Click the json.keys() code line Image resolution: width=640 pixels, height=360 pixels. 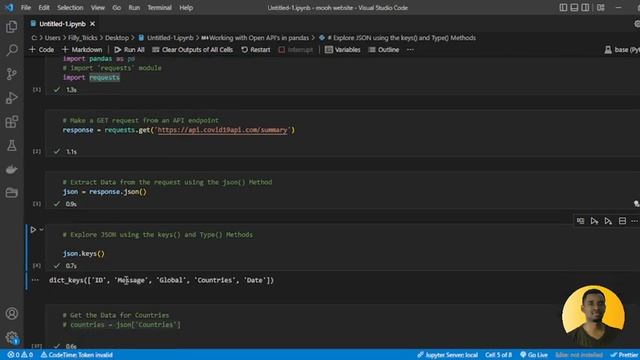coord(84,253)
